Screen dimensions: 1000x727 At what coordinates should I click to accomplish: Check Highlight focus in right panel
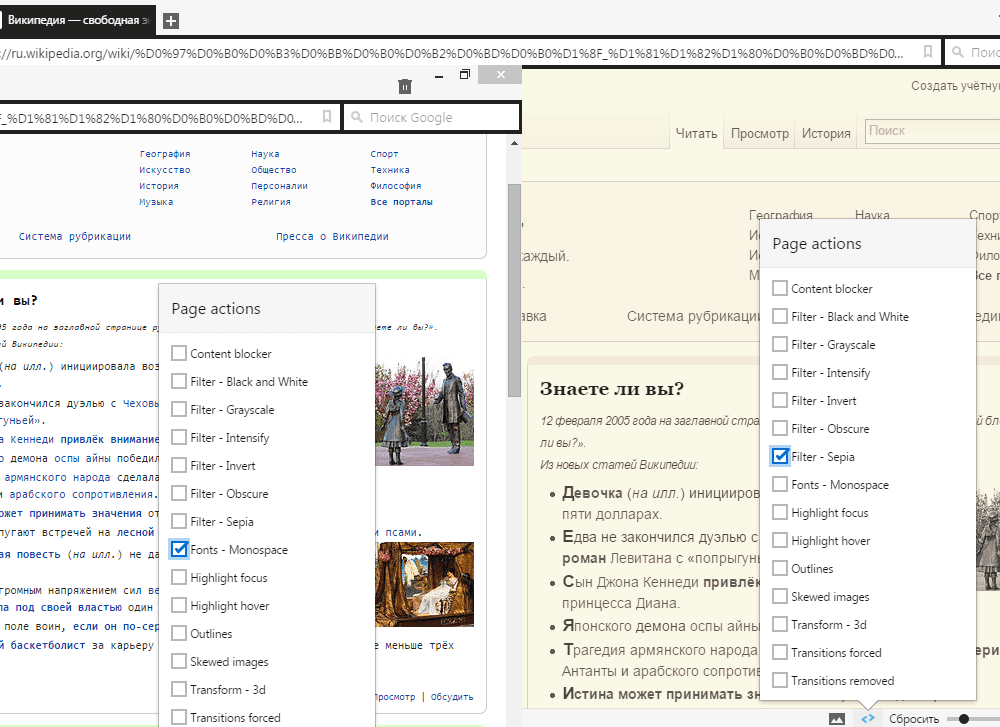click(x=780, y=513)
